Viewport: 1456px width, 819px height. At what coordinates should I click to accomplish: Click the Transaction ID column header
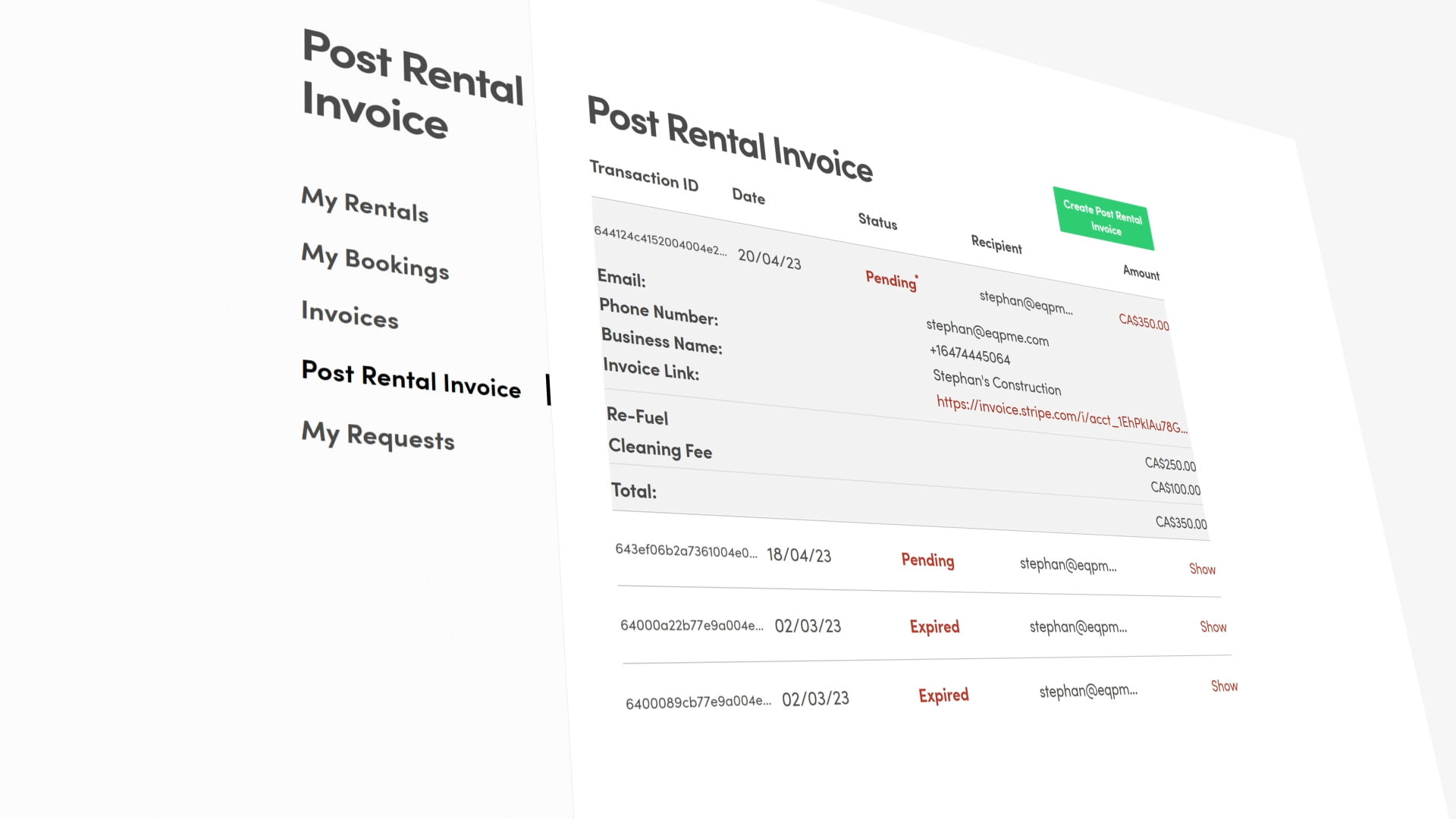(644, 176)
